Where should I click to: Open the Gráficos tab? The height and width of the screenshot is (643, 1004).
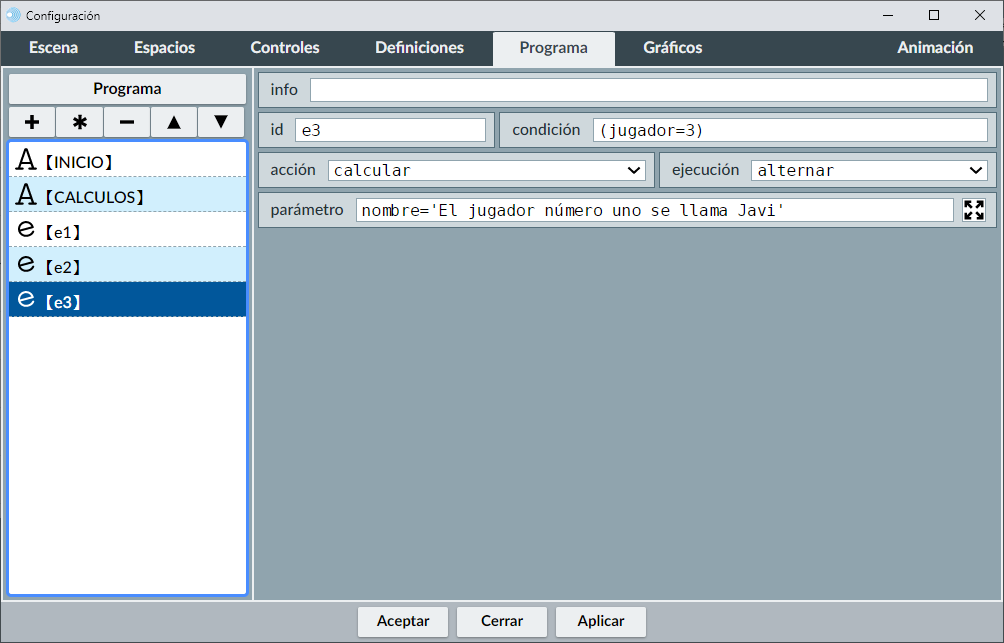coord(672,48)
